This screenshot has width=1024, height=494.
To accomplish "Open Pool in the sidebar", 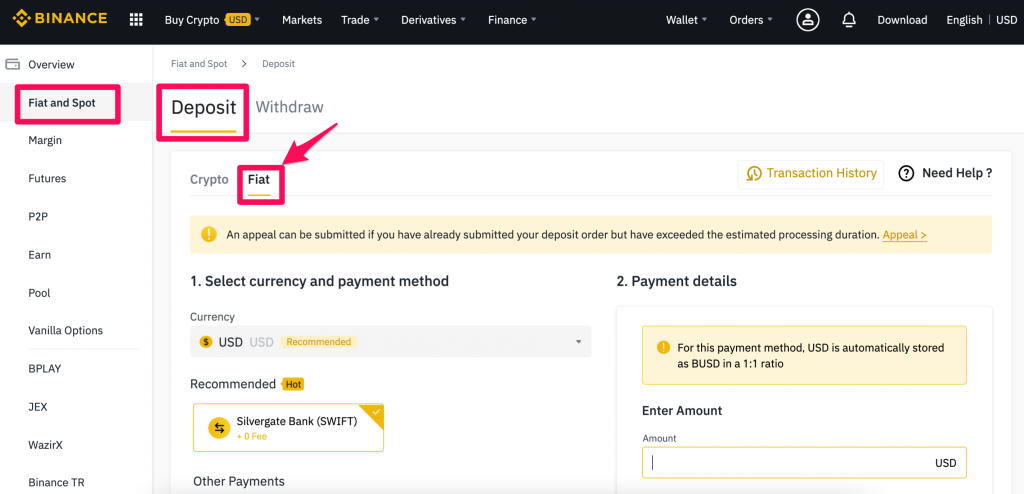I will (x=39, y=293).
